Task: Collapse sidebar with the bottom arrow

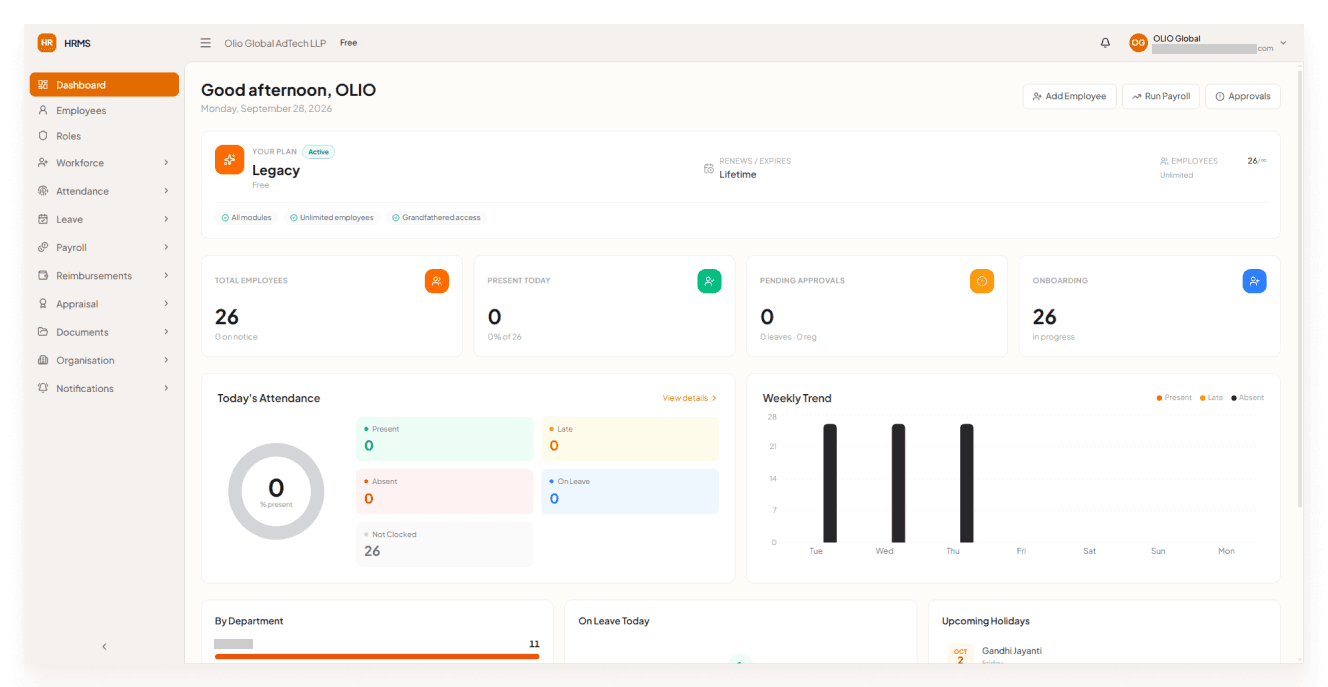Action: point(104,647)
